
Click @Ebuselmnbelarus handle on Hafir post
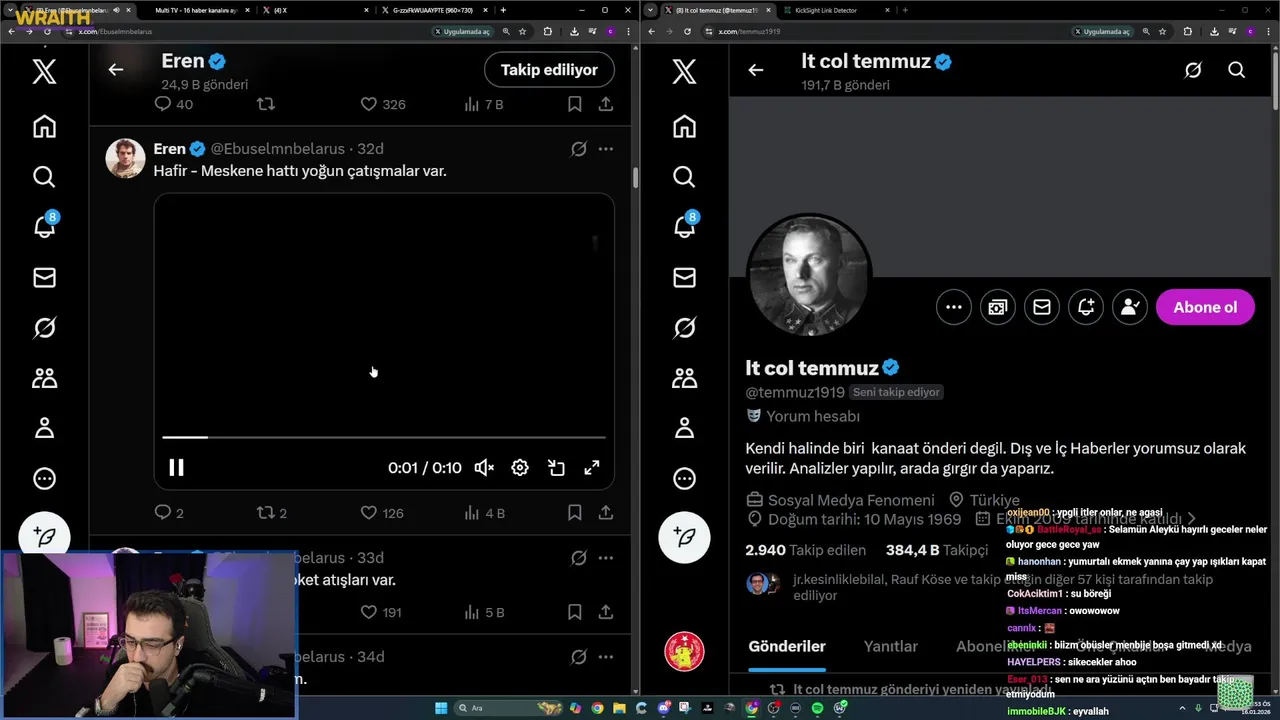277,149
